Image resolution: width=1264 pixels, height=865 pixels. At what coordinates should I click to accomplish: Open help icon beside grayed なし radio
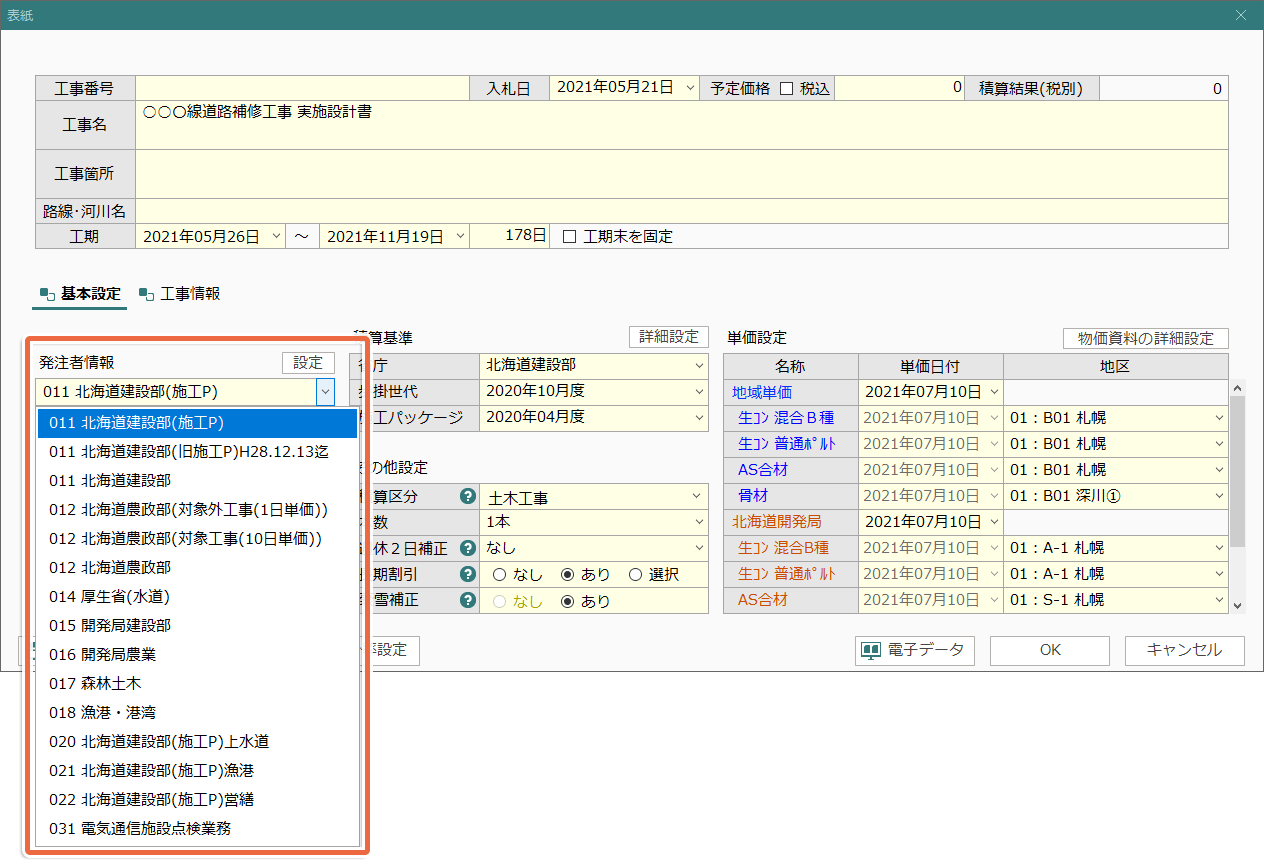(x=466, y=600)
